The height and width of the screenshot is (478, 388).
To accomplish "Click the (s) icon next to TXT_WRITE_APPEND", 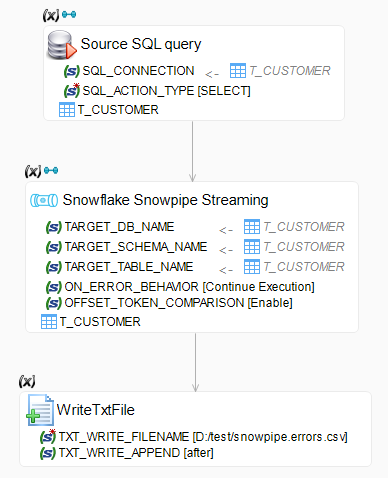I will click(48, 453).
